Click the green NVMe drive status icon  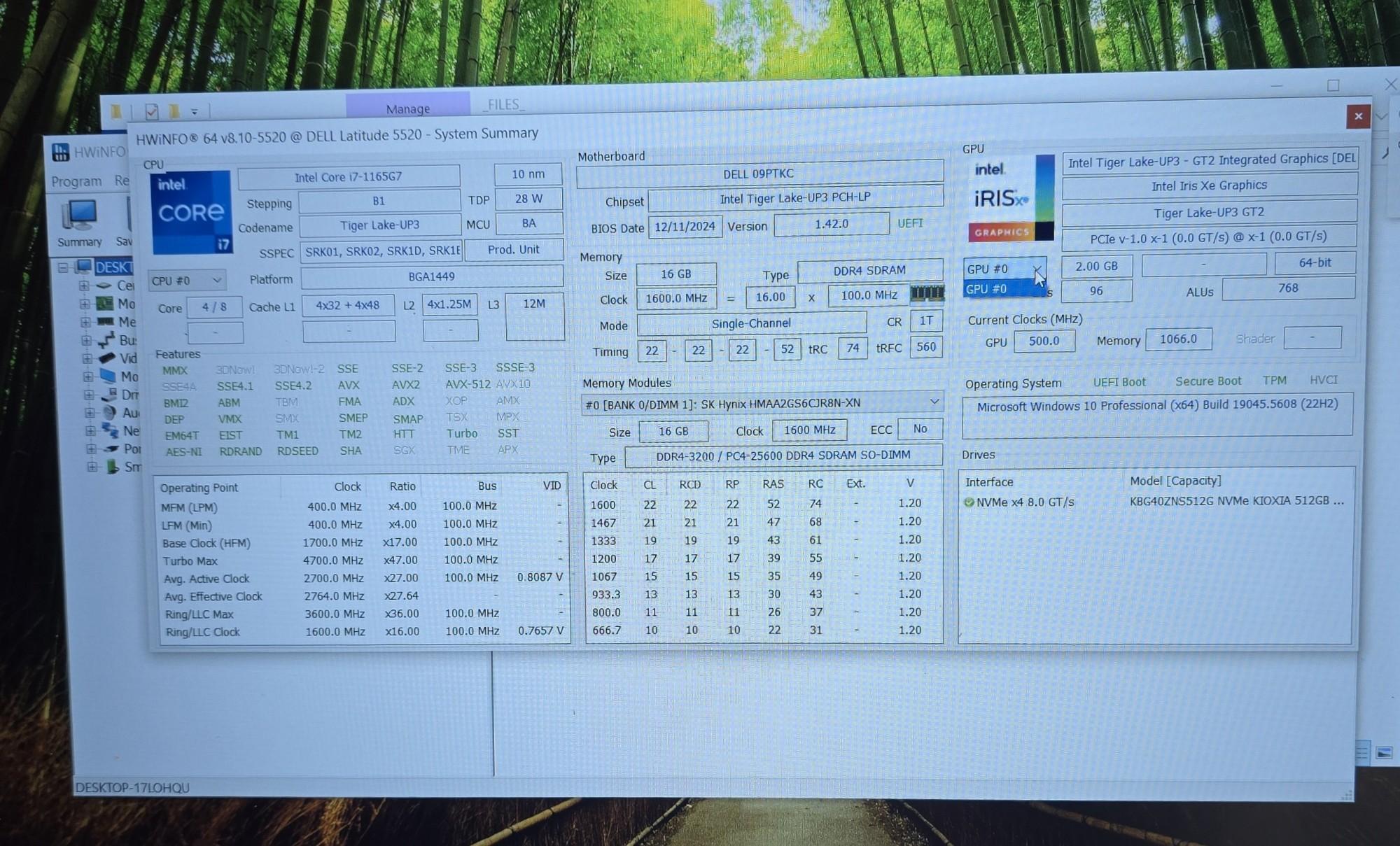tap(969, 502)
